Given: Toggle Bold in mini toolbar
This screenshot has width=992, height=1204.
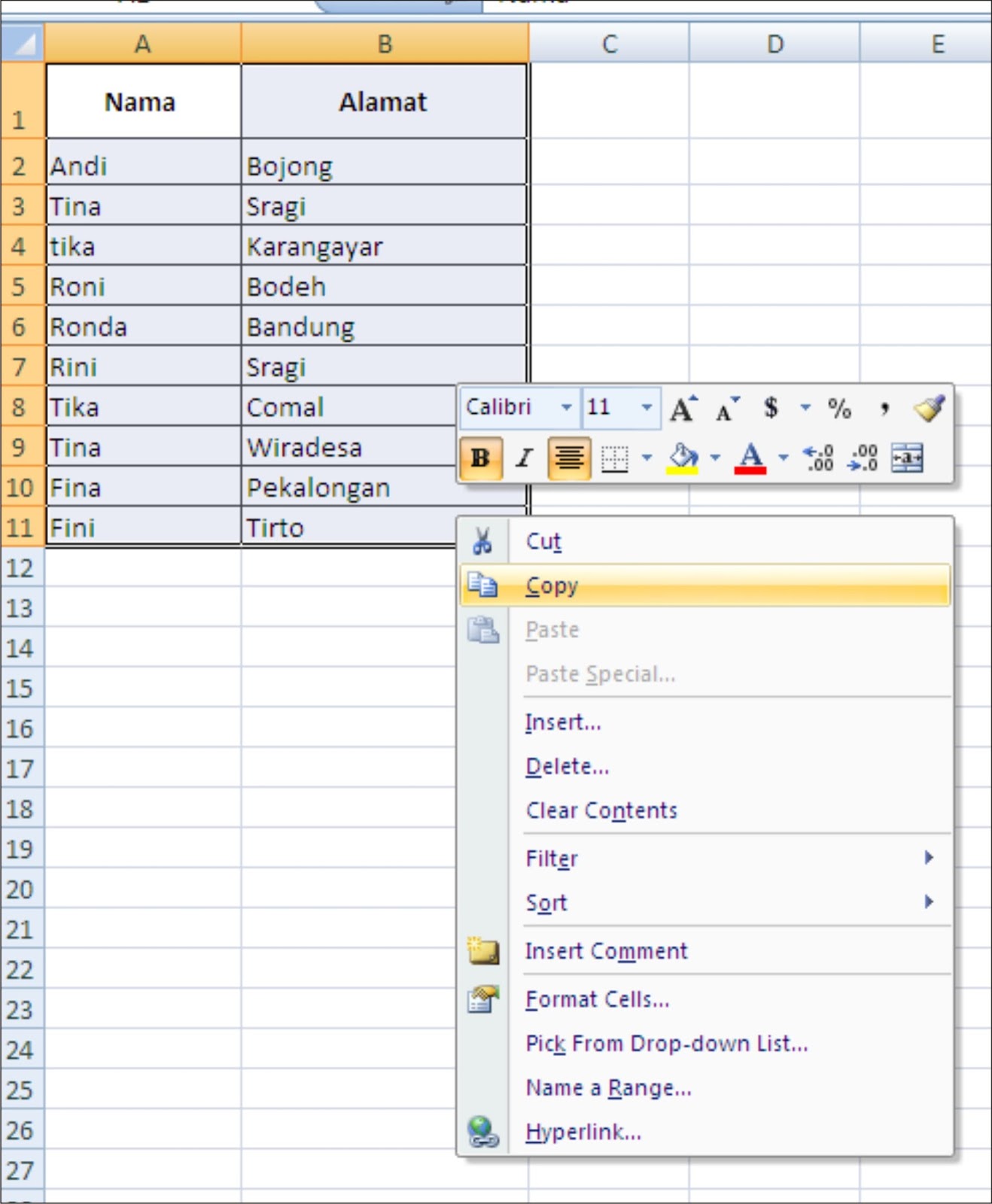Looking at the screenshot, I should tap(480, 458).
